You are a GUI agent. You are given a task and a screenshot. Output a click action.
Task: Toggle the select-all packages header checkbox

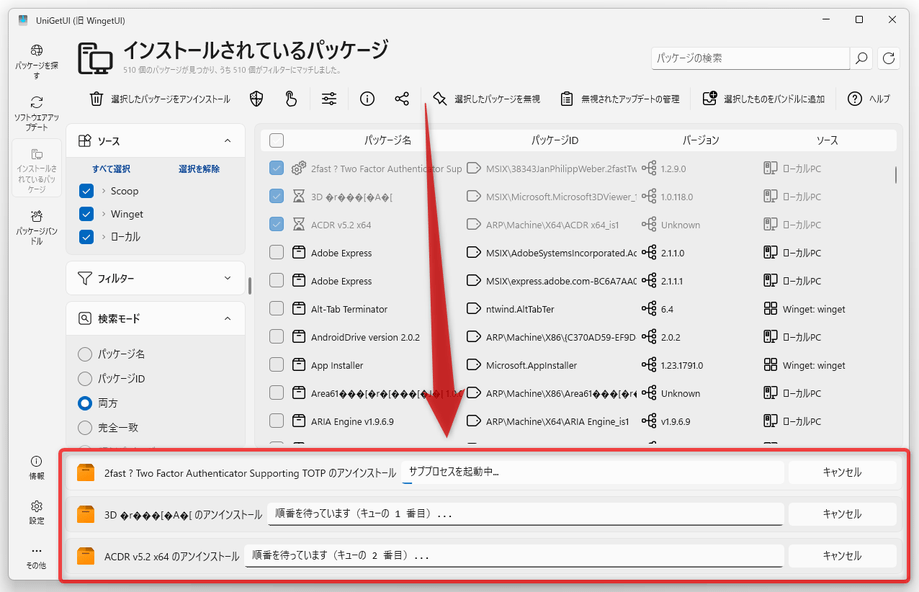point(276,141)
